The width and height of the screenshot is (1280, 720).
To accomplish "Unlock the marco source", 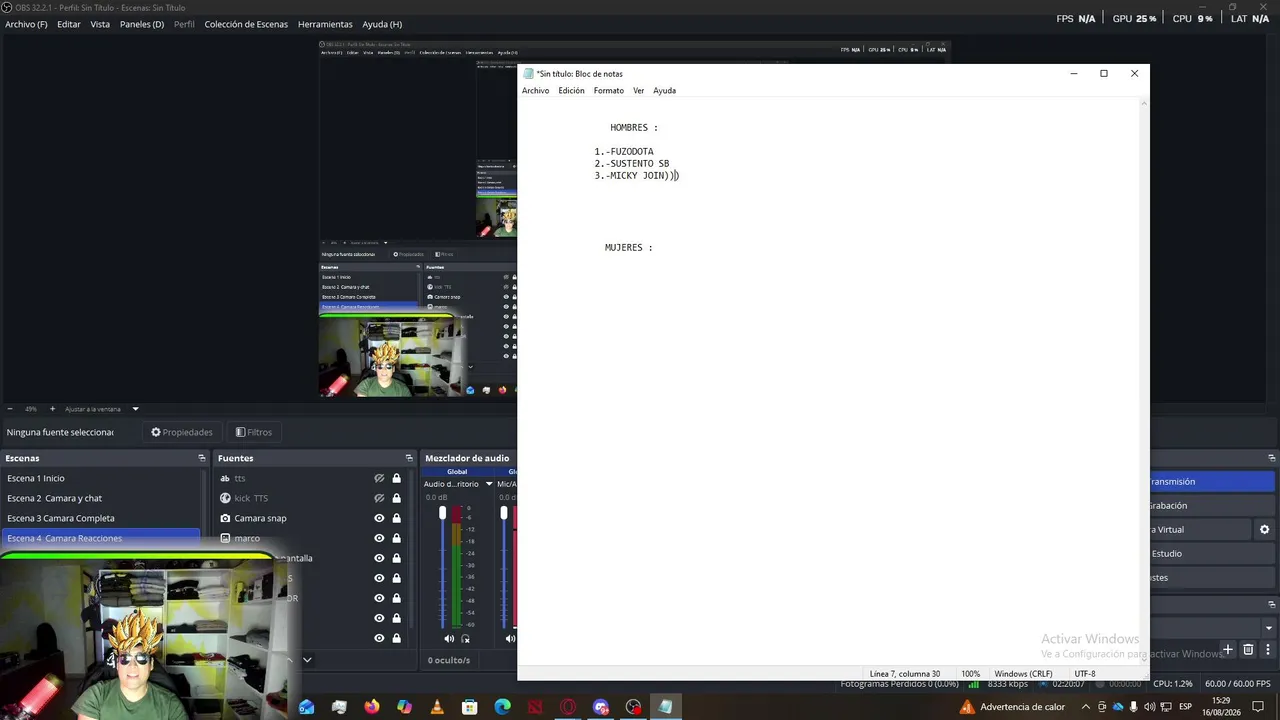I will [396, 538].
